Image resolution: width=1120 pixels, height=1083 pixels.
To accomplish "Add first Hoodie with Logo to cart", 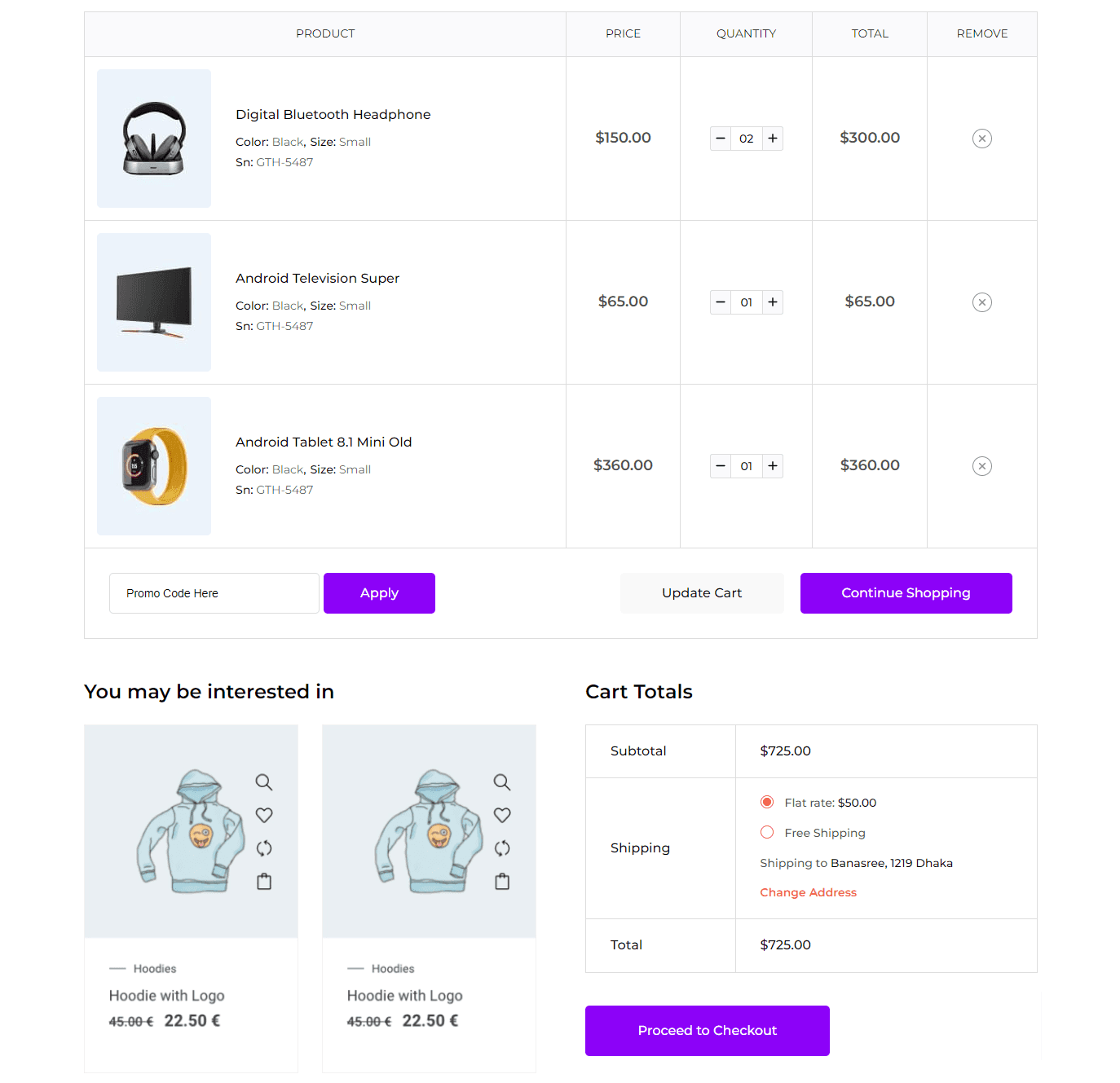I will coord(263,881).
